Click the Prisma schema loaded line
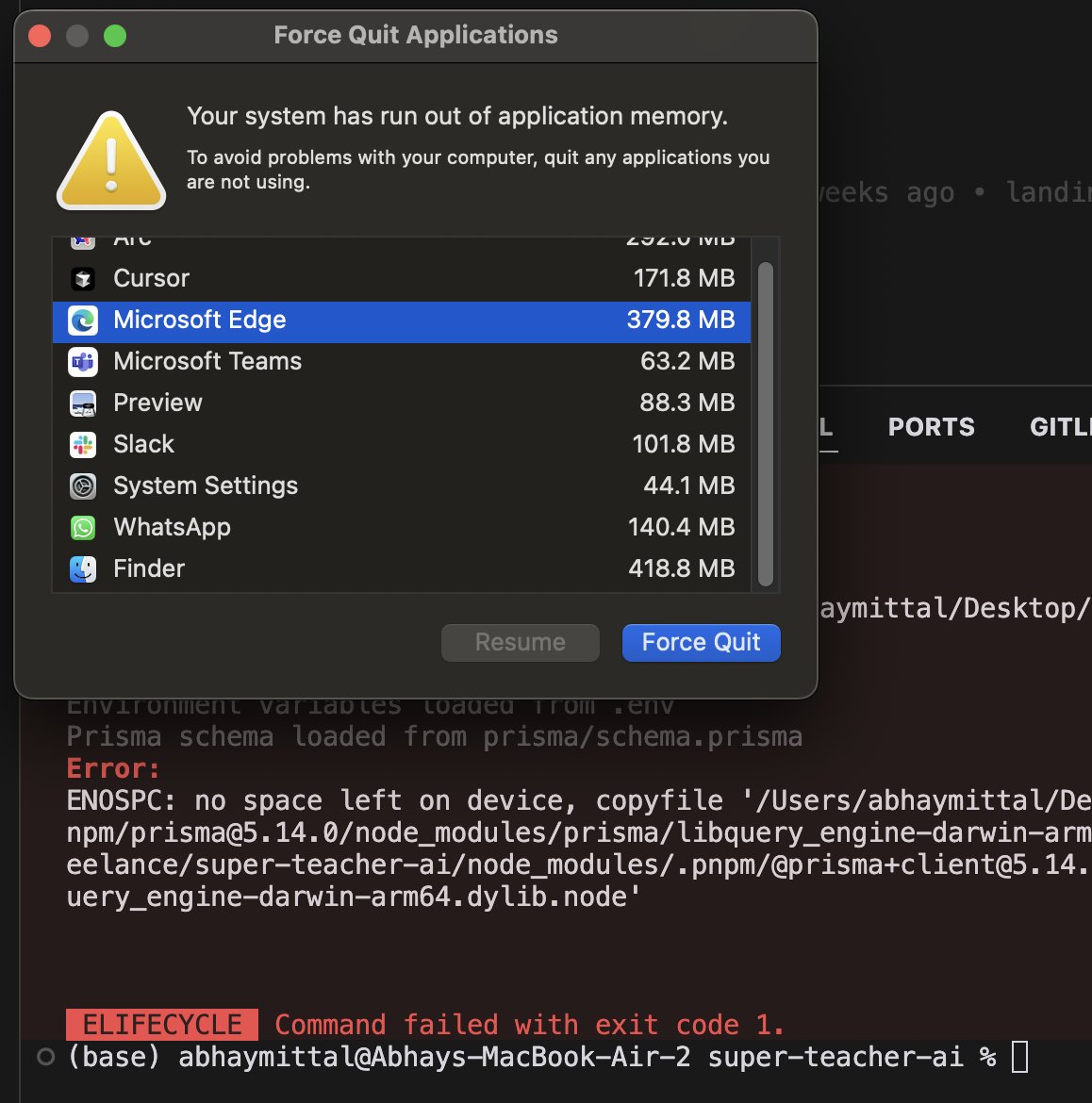This screenshot has height=1103, width=1092. click(x=434, y=737)
